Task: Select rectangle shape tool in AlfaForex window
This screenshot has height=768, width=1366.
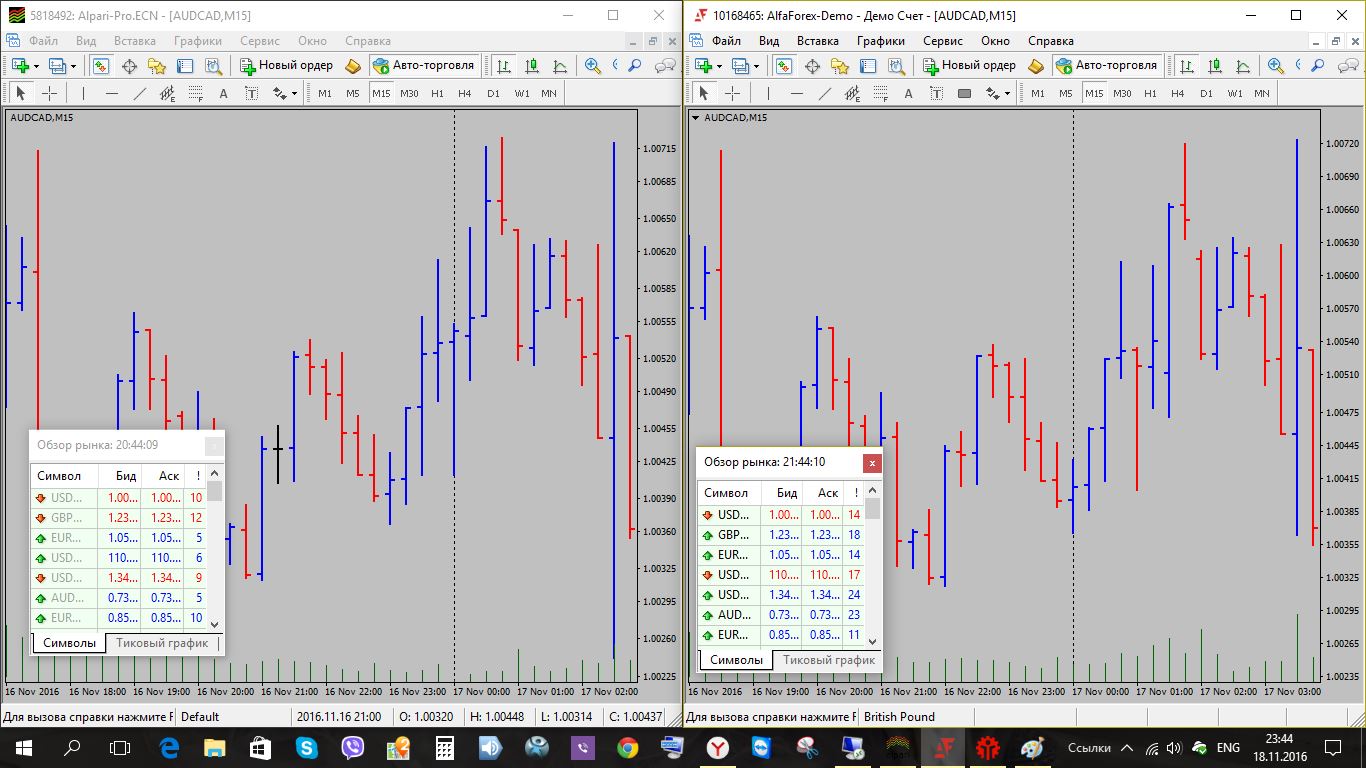Action: (x=964, y=93)
